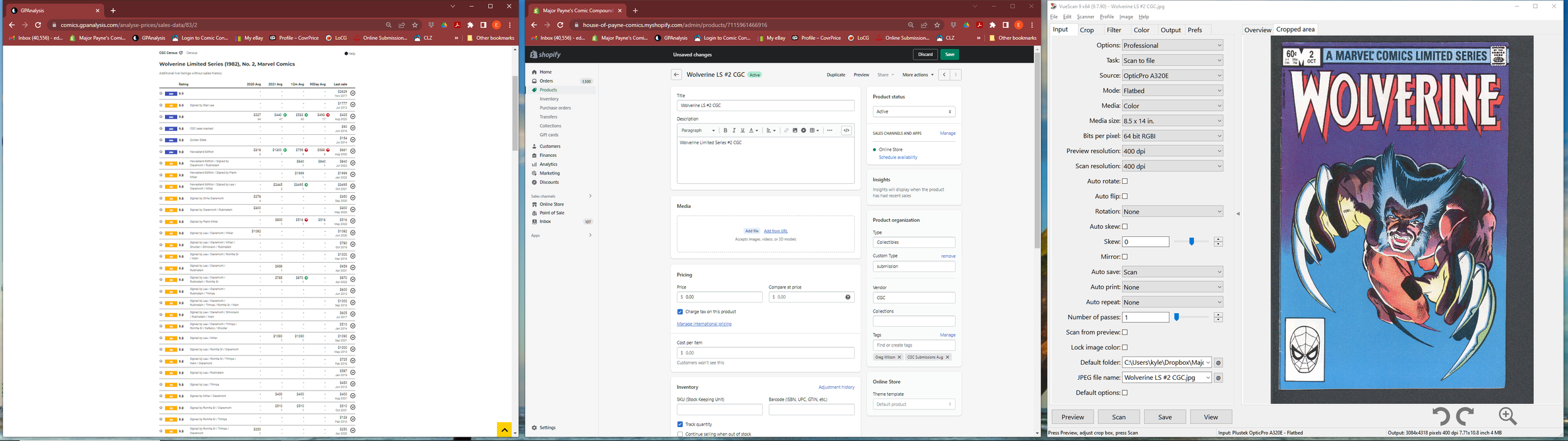The width and height of the screenshot is (1568, 441).
Task: Open the Scan resolution dropdown
Action: [x=1172, y=166]
